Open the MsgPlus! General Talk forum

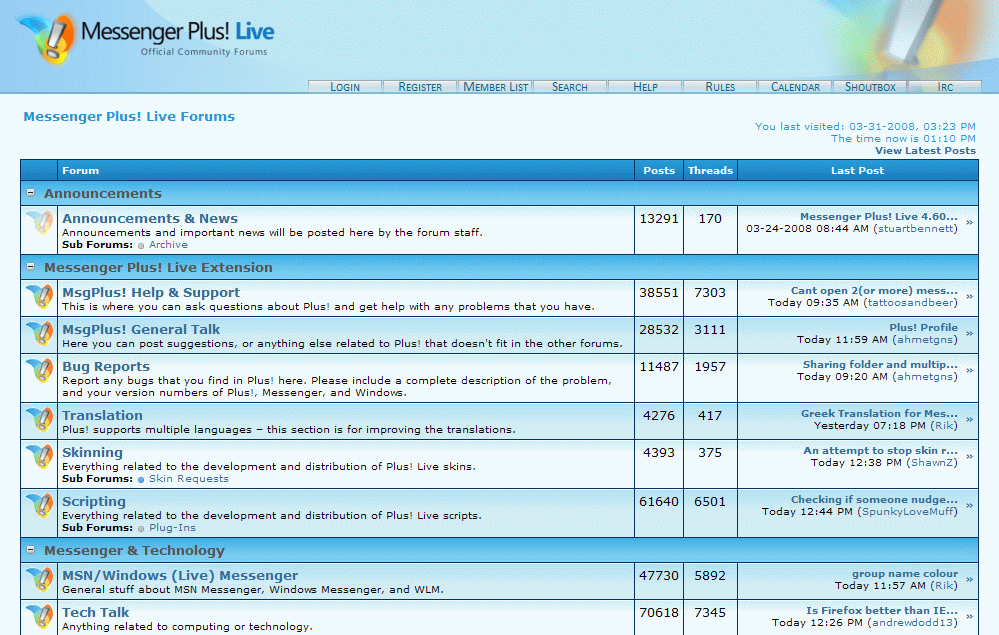click(141, 329)
